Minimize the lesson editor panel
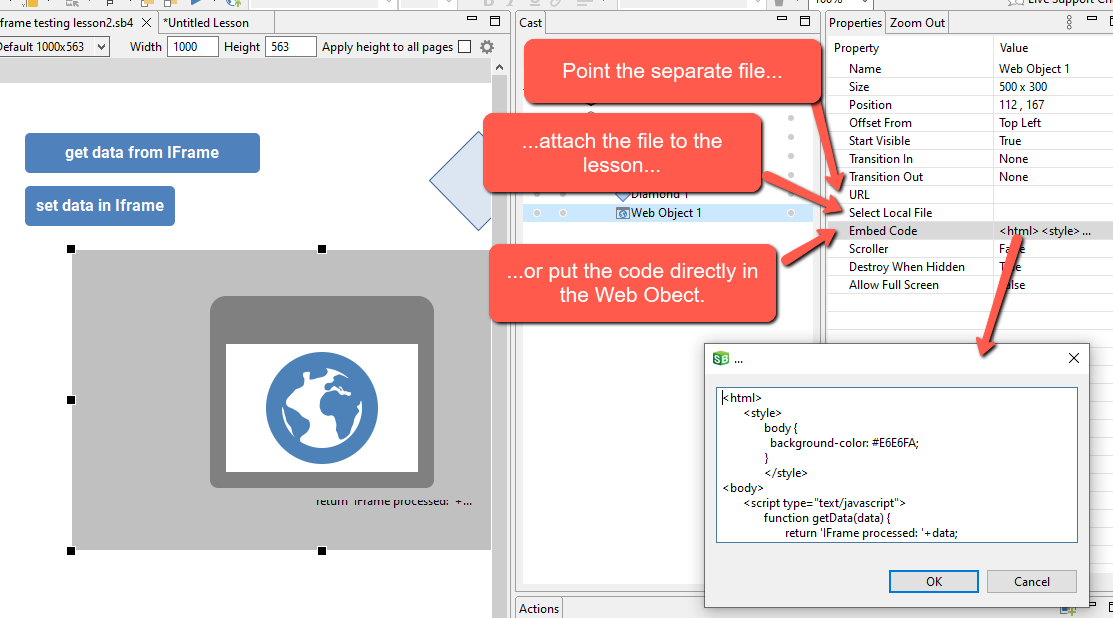 pos(472,19)
